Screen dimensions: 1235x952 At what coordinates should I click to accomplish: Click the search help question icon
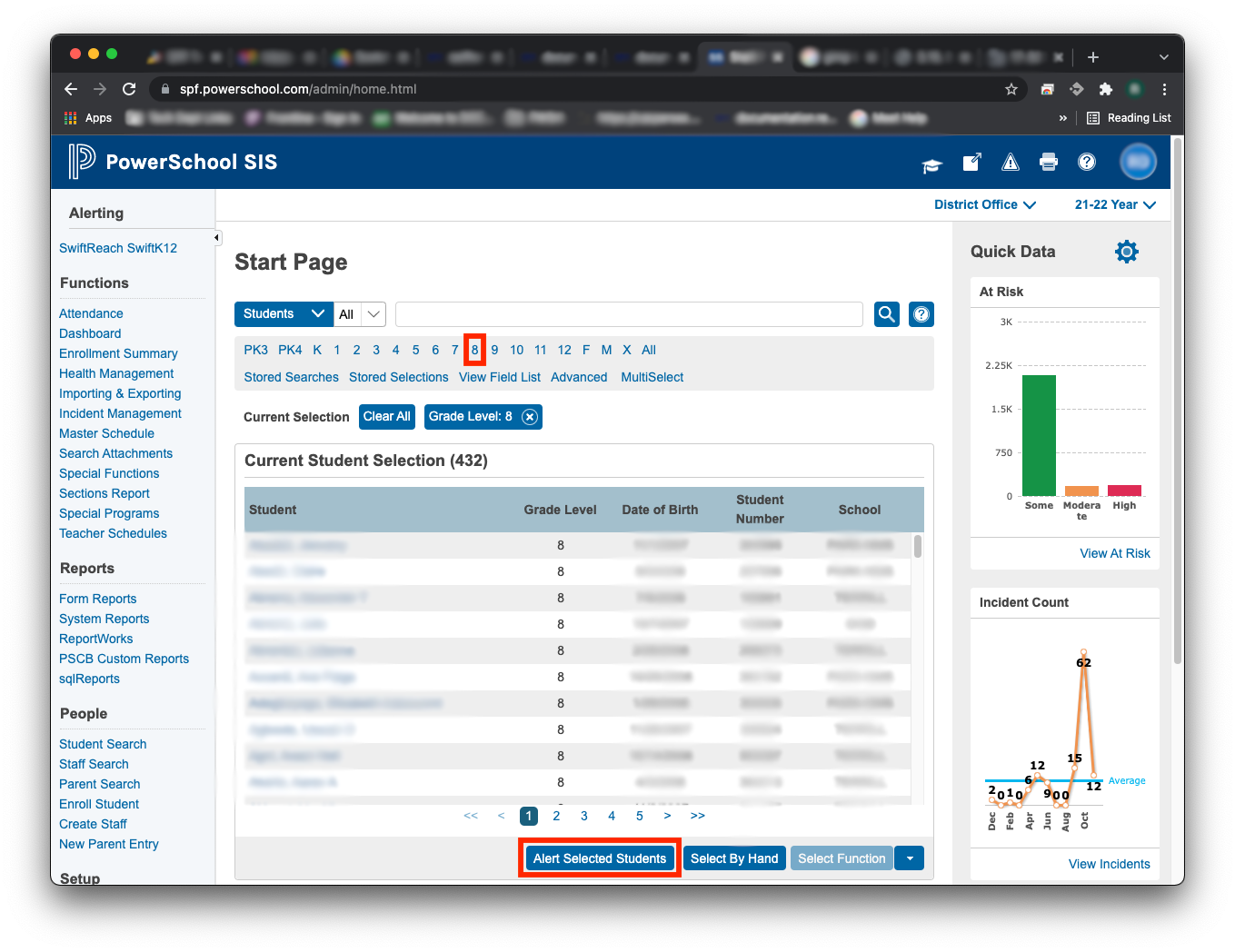[921, 314]
